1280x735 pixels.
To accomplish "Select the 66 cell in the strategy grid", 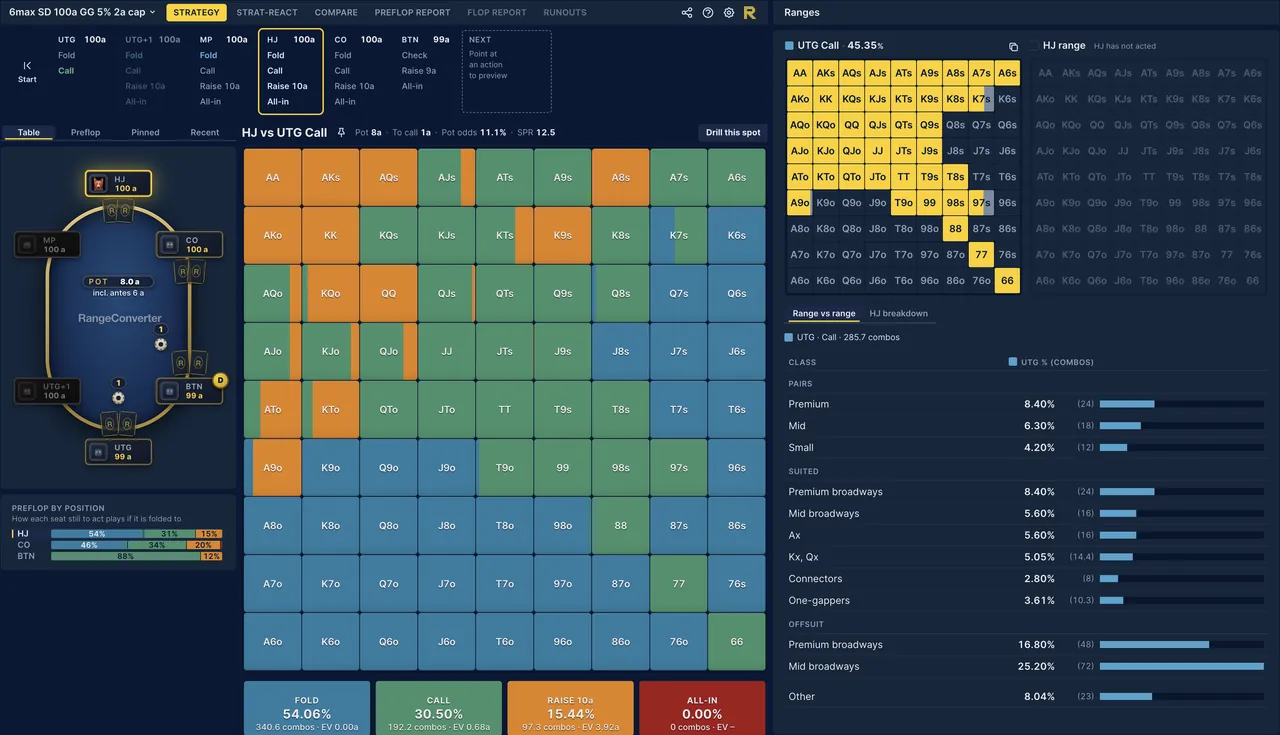I will click(x=737, y=641).
